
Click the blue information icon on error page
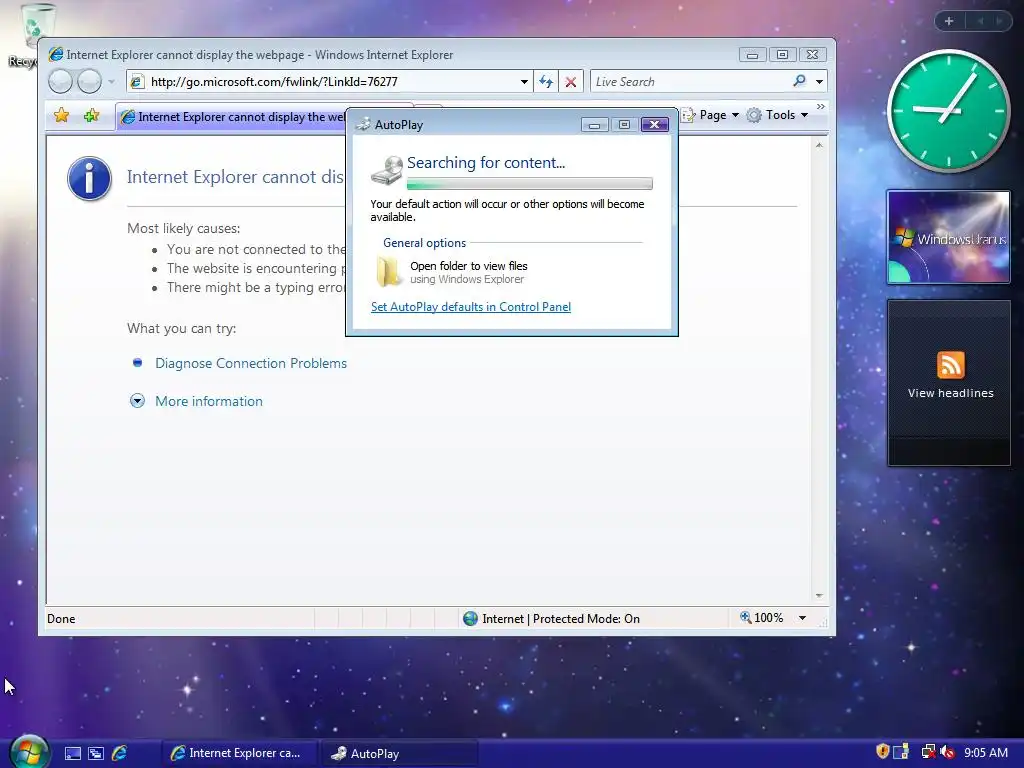(x=89, y=178)
